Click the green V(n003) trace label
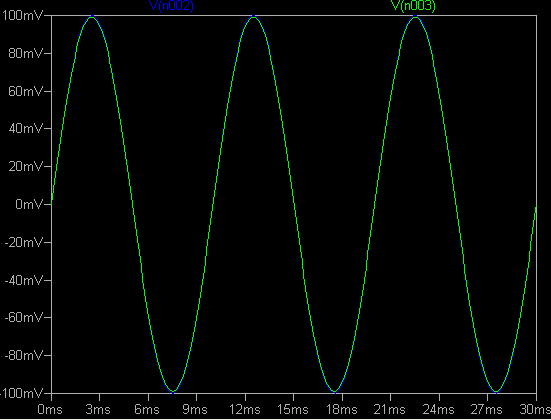The height and width of the screenshot is (420, 551). point(413,6)
